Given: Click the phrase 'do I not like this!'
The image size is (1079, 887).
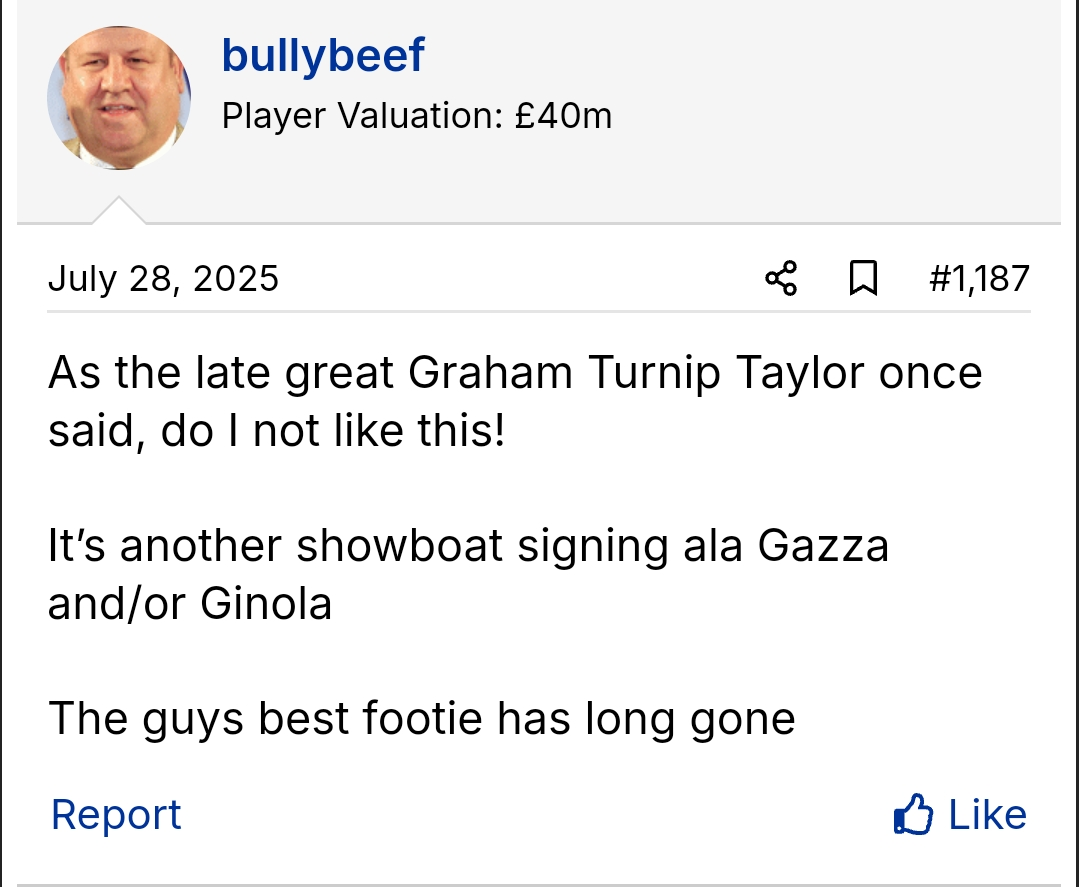Looking at the screenshot, I should 334,432.
